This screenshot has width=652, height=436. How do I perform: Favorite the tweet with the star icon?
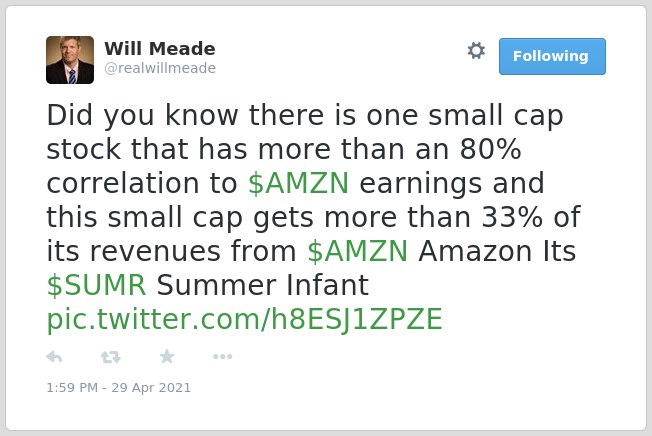(167, 356)
